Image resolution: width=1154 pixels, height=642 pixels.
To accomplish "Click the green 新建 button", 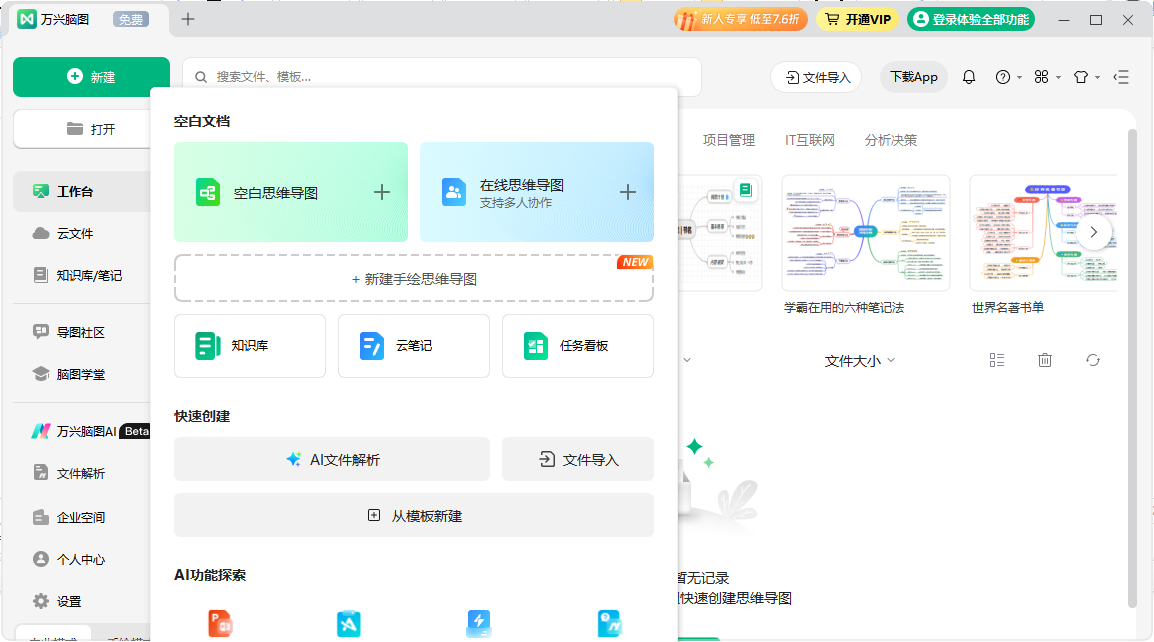I will point(91,77).
